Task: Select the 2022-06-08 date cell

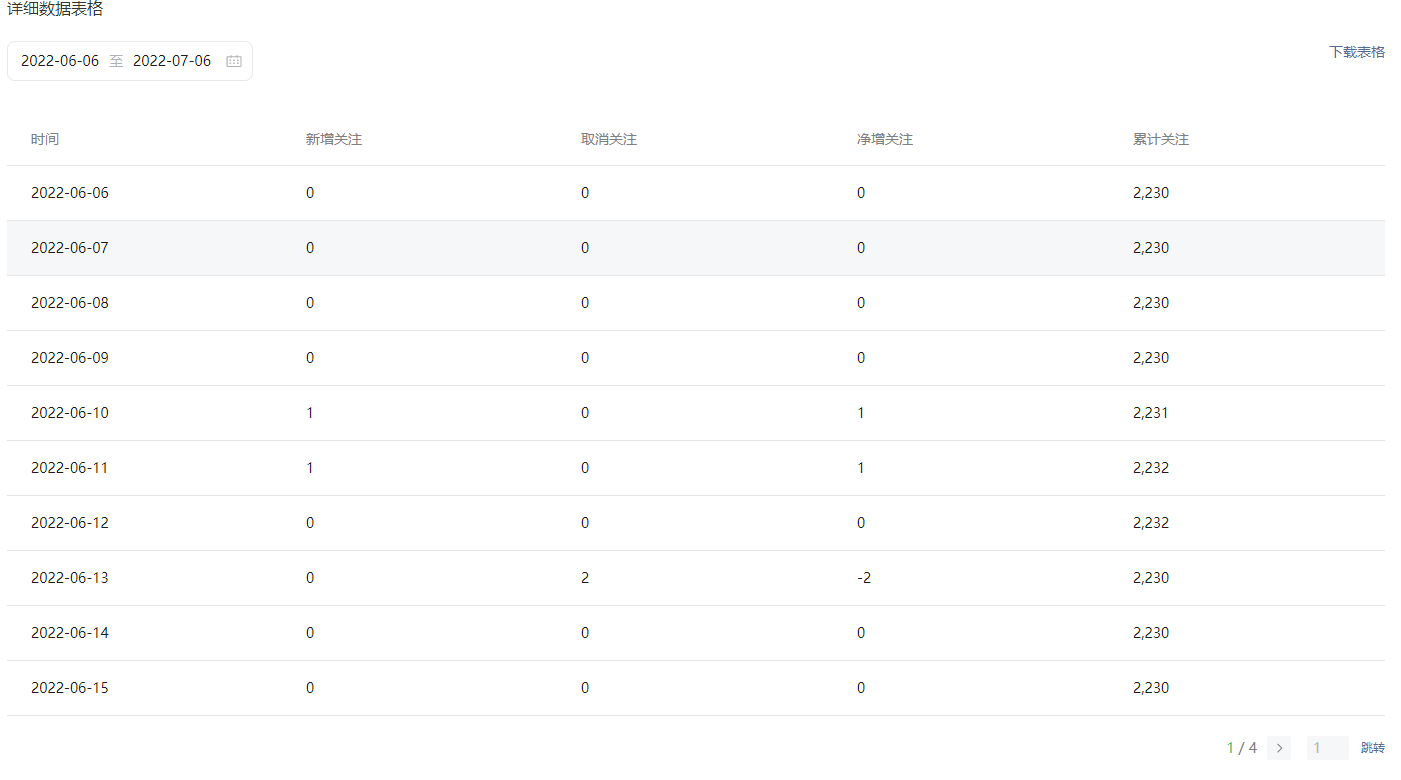Action: tap(70, 303)
